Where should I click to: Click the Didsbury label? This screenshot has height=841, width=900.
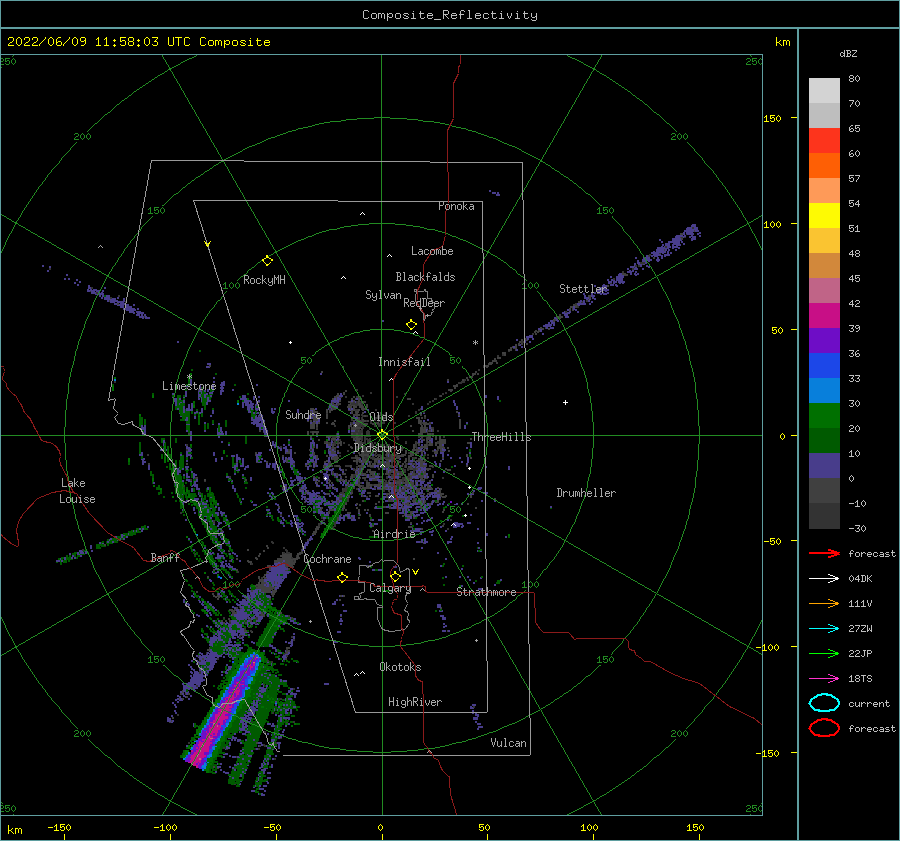point(378,448)
